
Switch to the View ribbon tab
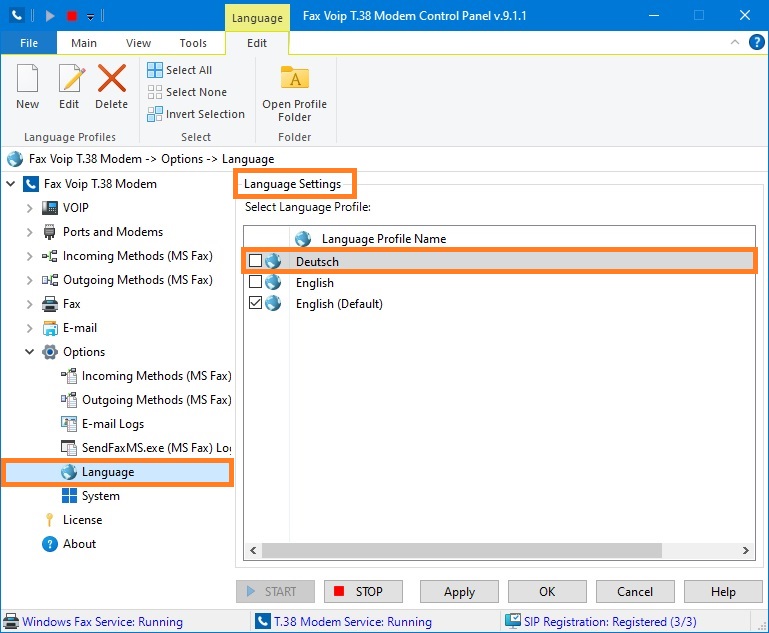(138, 43)
